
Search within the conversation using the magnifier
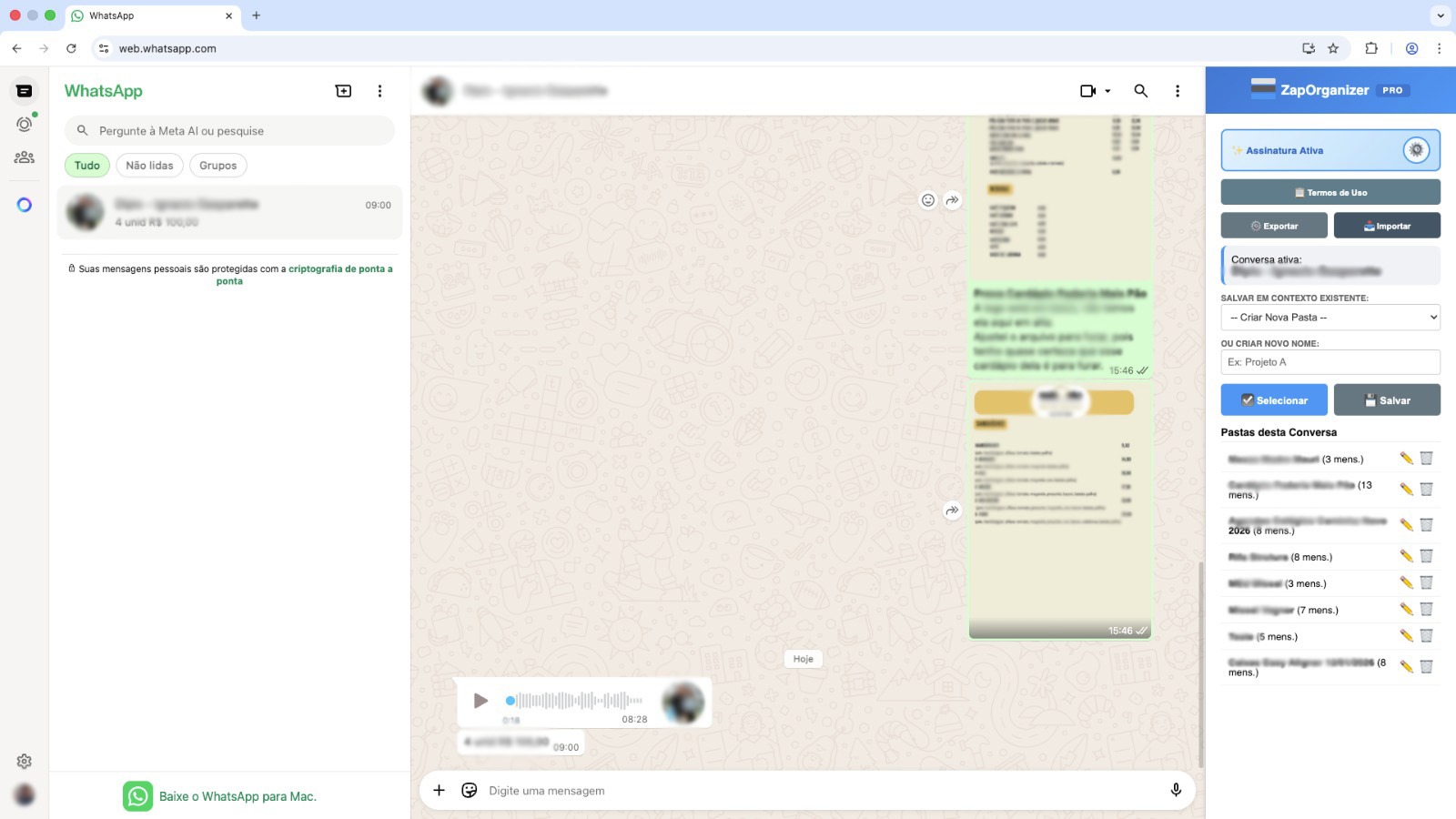tap(1140, 91)
